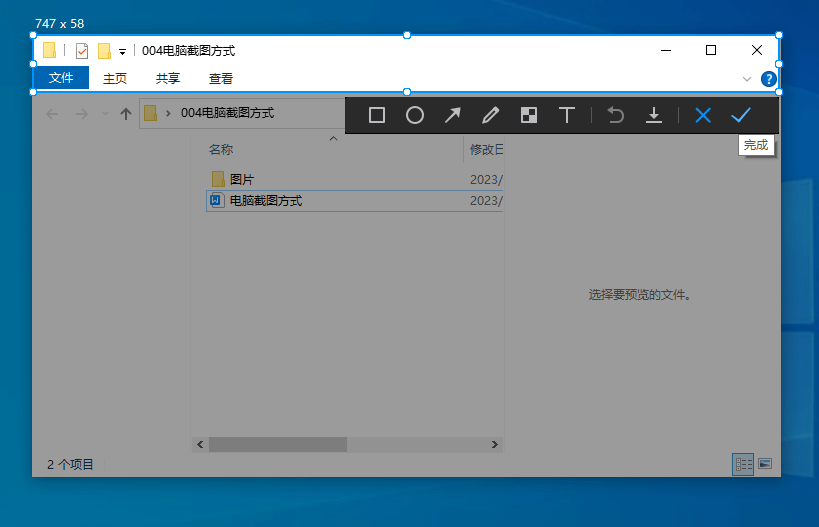Switch to details view layout

tap(743, 464)
